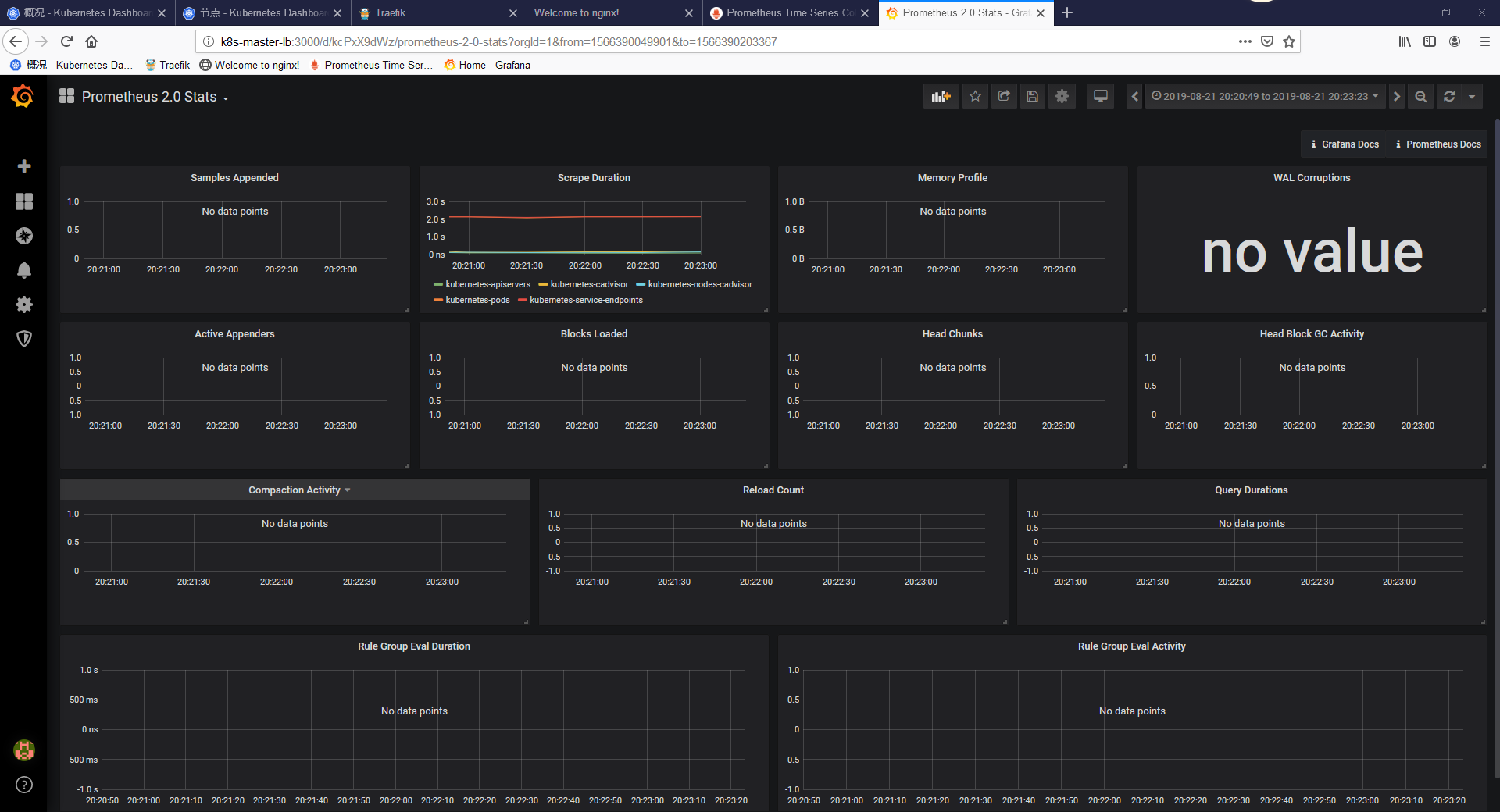Screen dimensions: 1500x812
Task: Shift time range forward
Action: coord(1397,96)
